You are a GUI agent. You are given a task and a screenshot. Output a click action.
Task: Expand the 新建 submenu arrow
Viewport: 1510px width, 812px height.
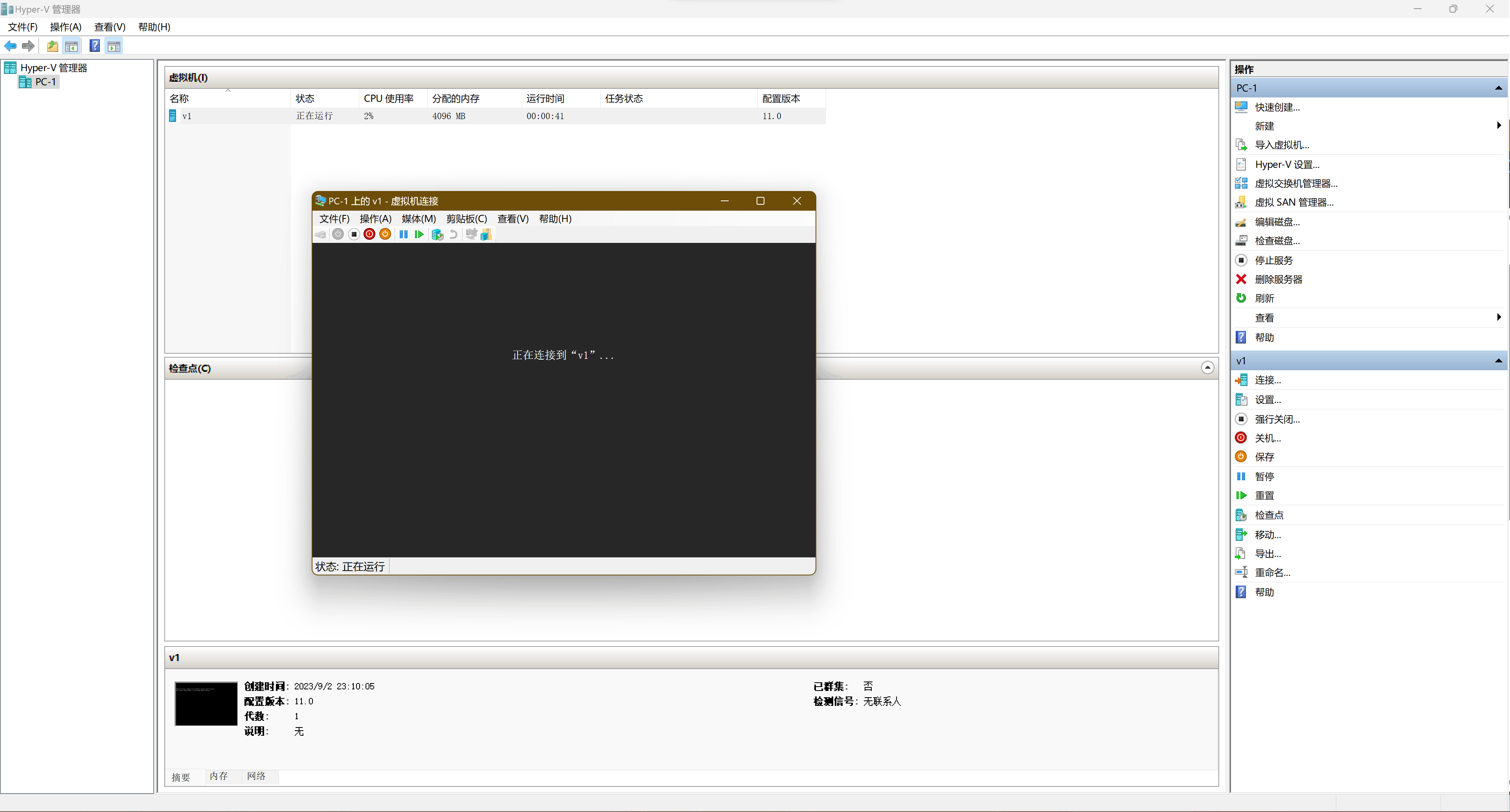click(1498, 125)
